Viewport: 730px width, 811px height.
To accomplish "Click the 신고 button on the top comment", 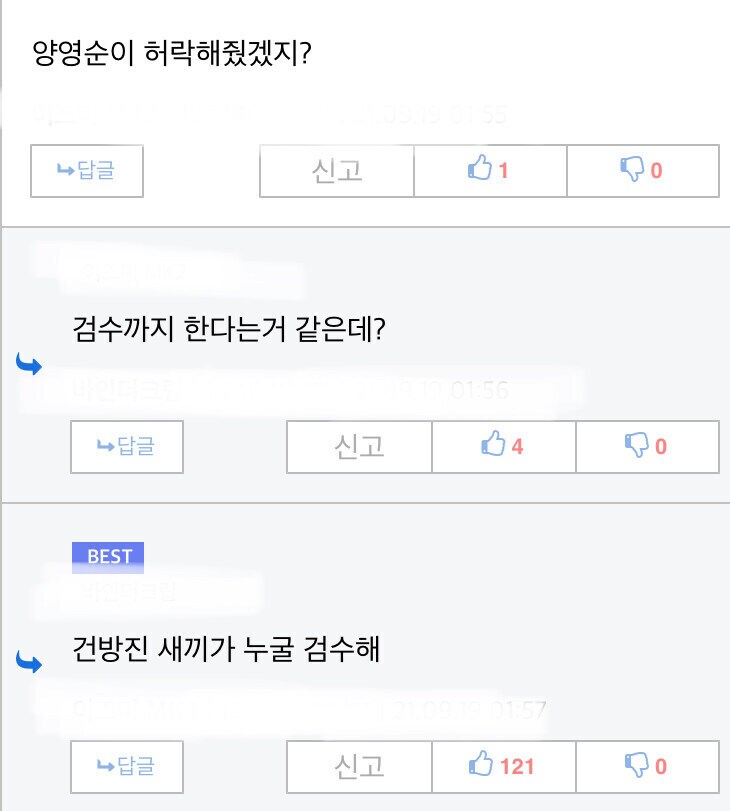I will tap(335, 170).
